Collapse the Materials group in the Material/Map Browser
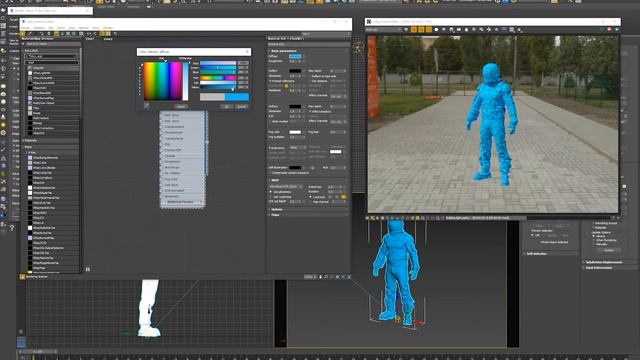 [50, 140]
